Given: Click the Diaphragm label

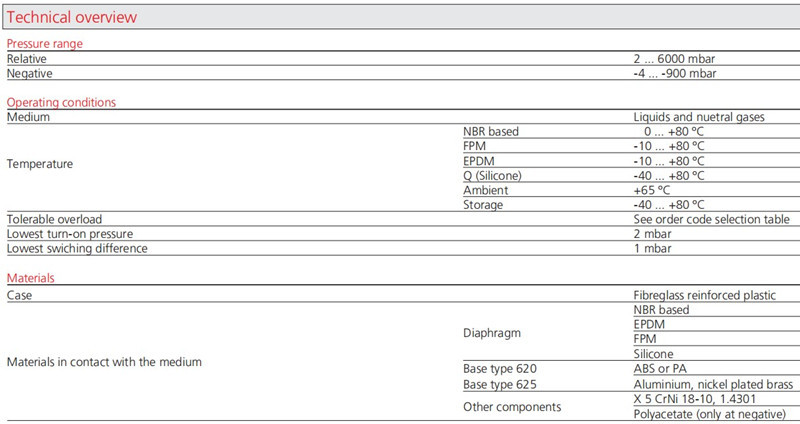Looking at the screenshot, I should point(493,332).
